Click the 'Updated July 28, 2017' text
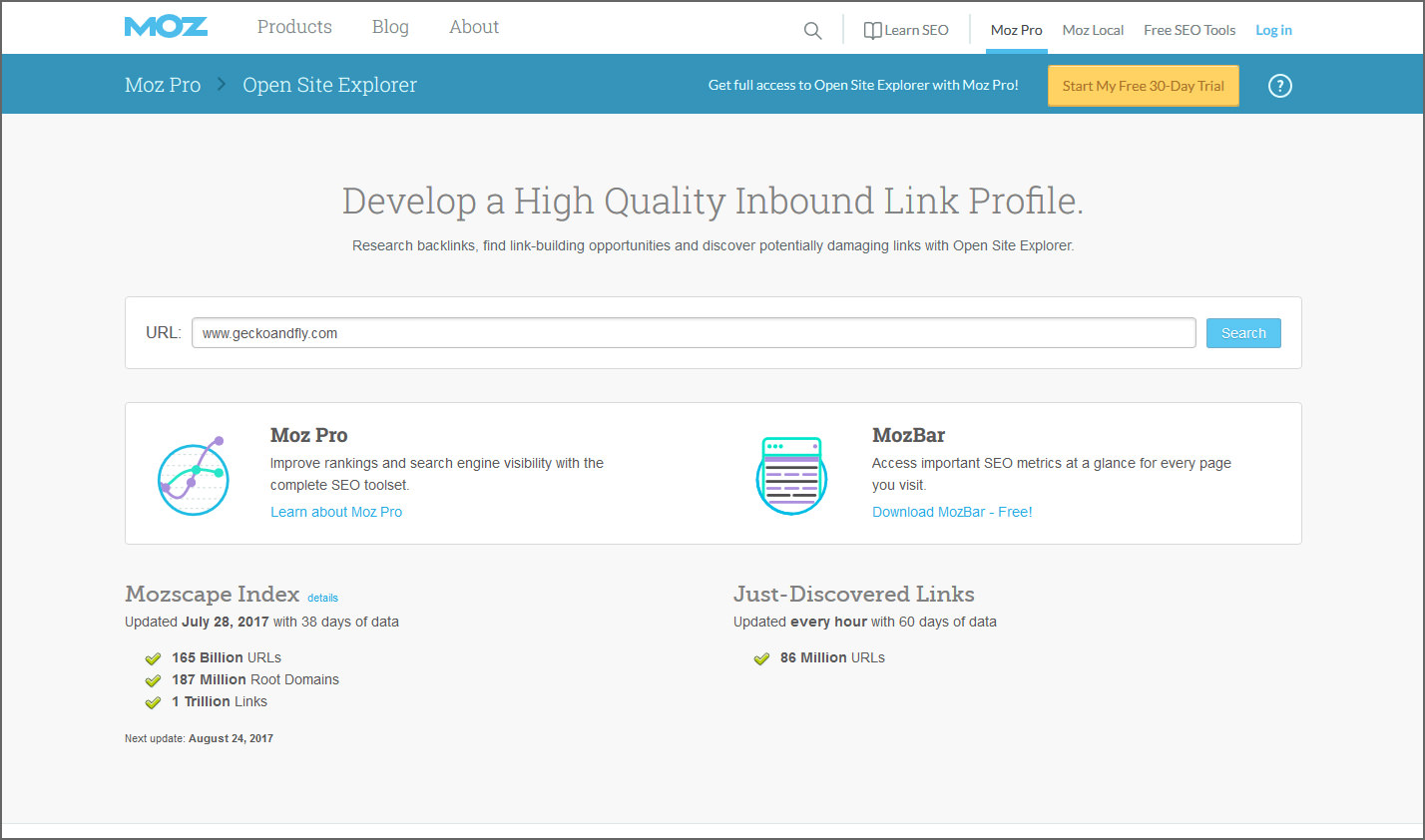The image size is (1425, 840). point(197,622)
